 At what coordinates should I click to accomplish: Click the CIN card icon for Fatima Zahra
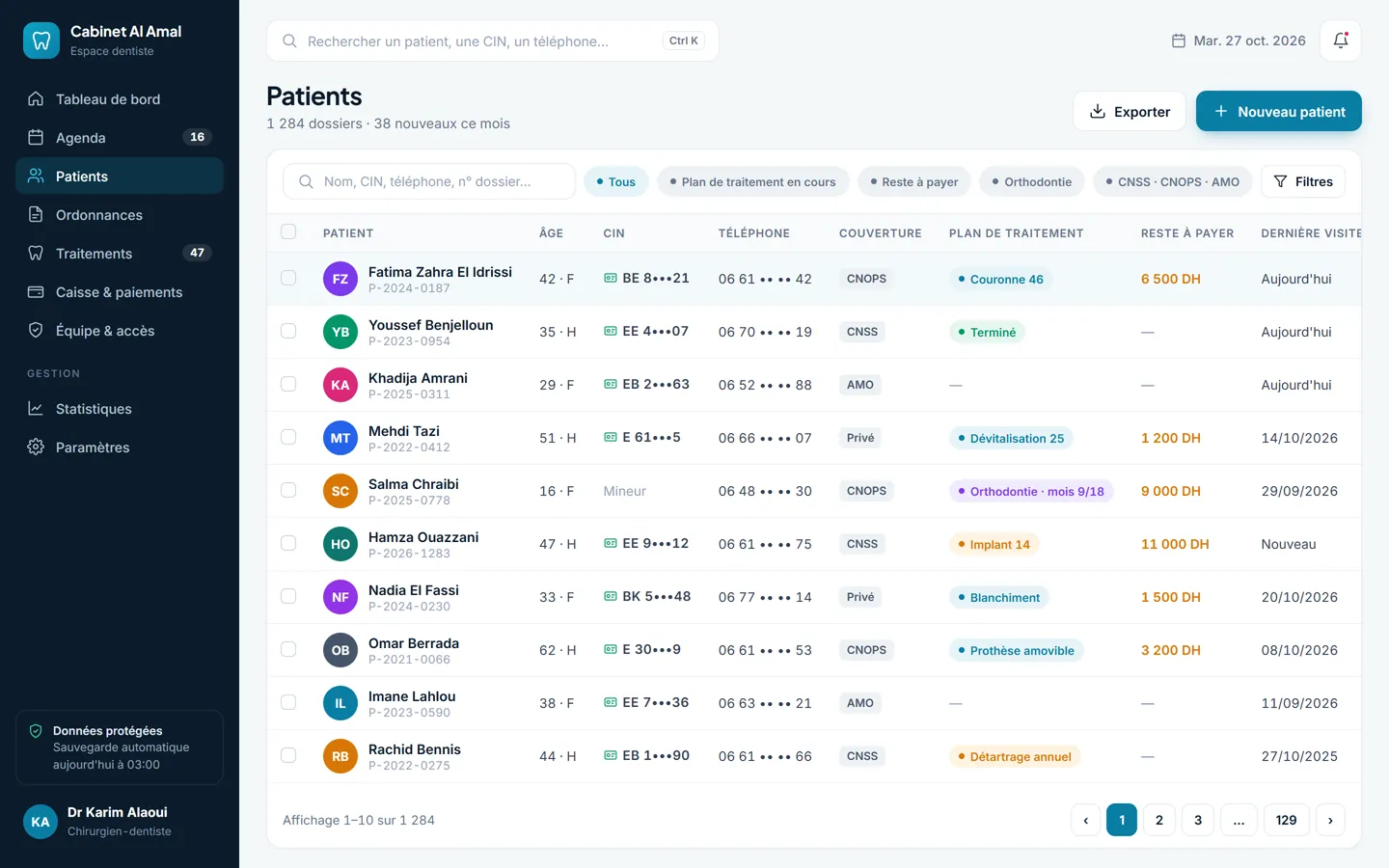point(611,278)
